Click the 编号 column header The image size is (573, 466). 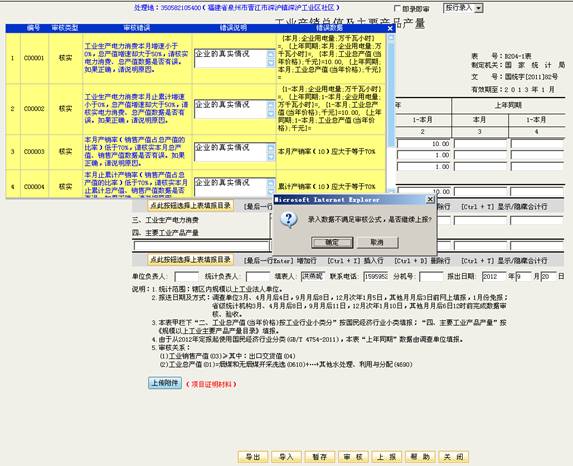(x=34, y=28)
